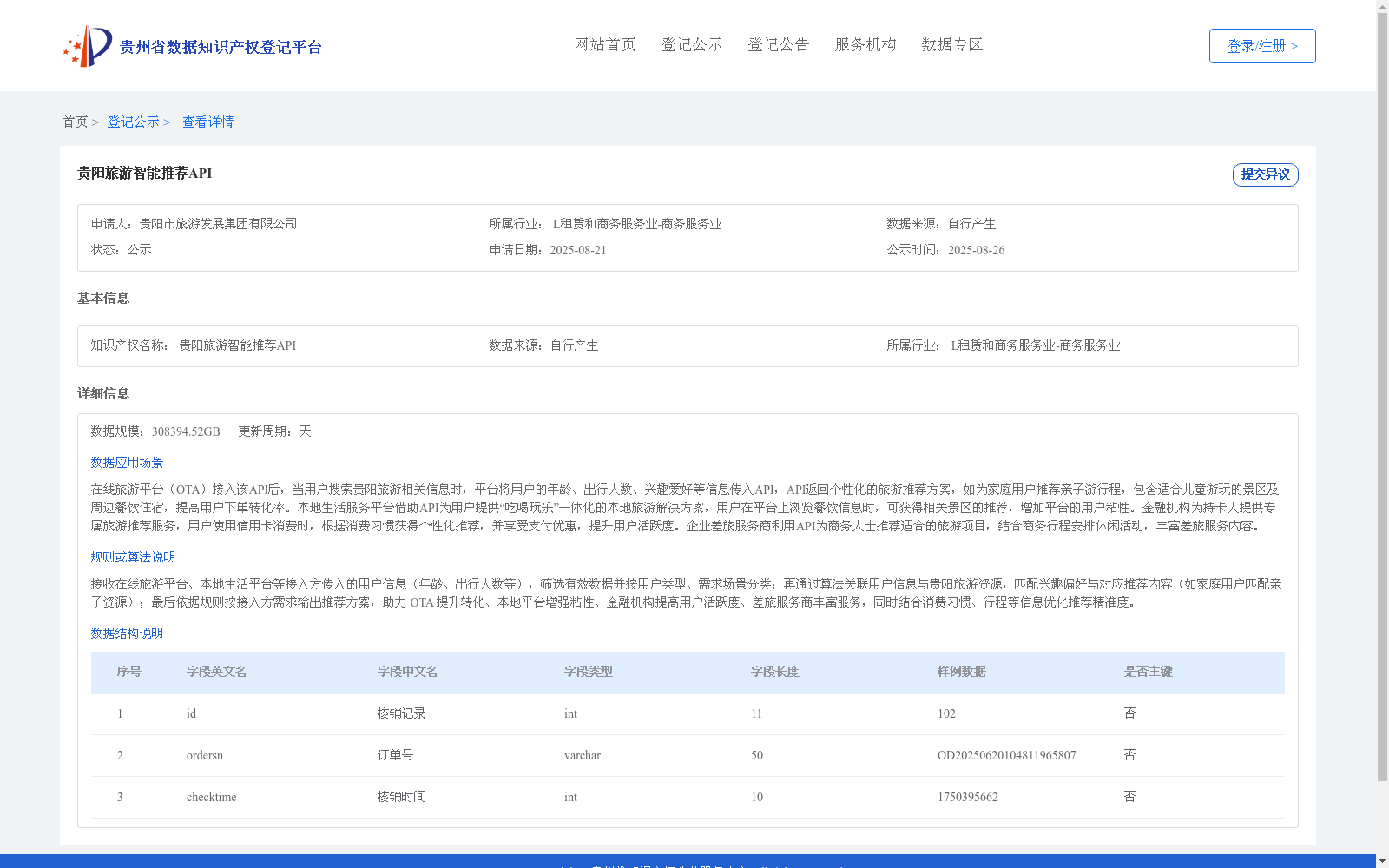Select the title 贵阳旅游智能推荐API

[144, 173]
